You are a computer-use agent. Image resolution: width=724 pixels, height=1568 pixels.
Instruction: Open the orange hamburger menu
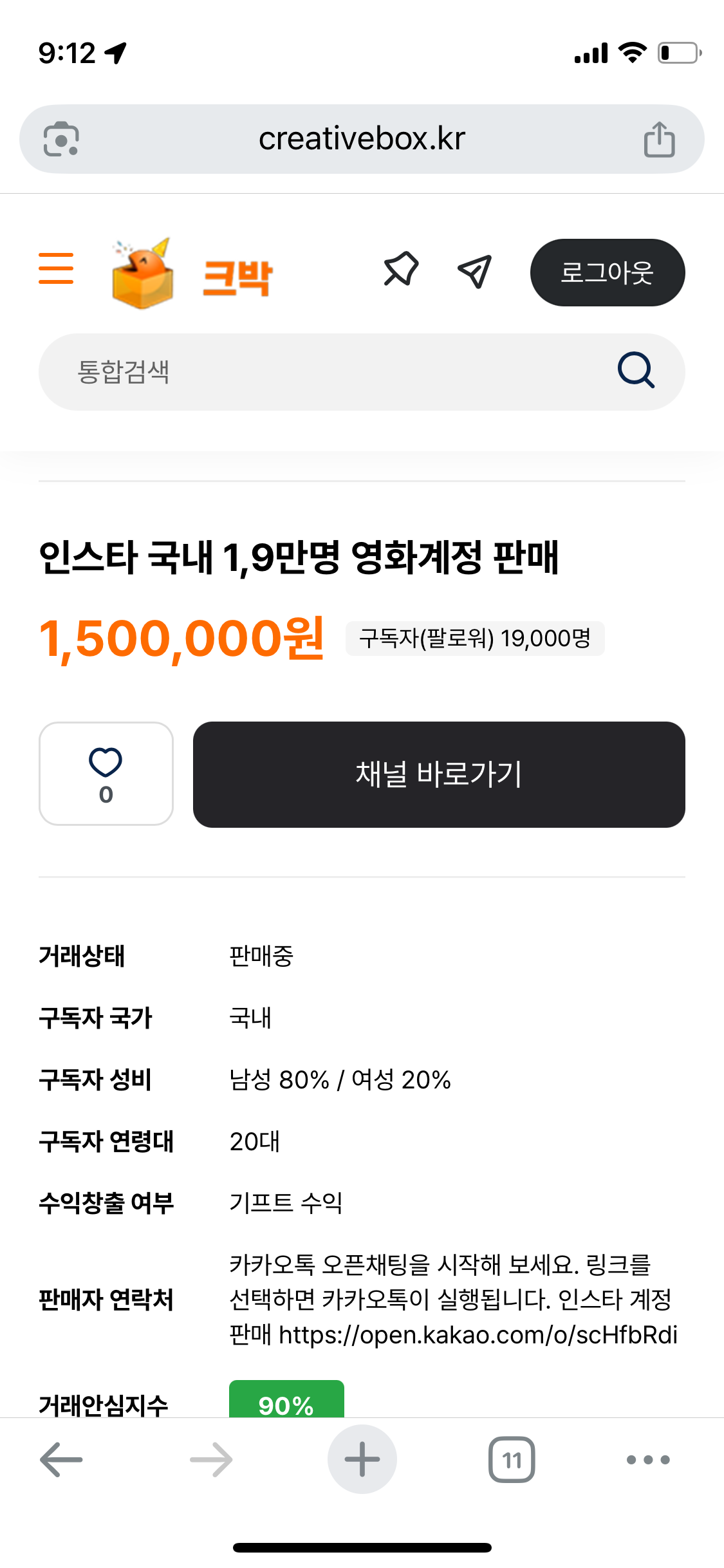coord(56,268)
